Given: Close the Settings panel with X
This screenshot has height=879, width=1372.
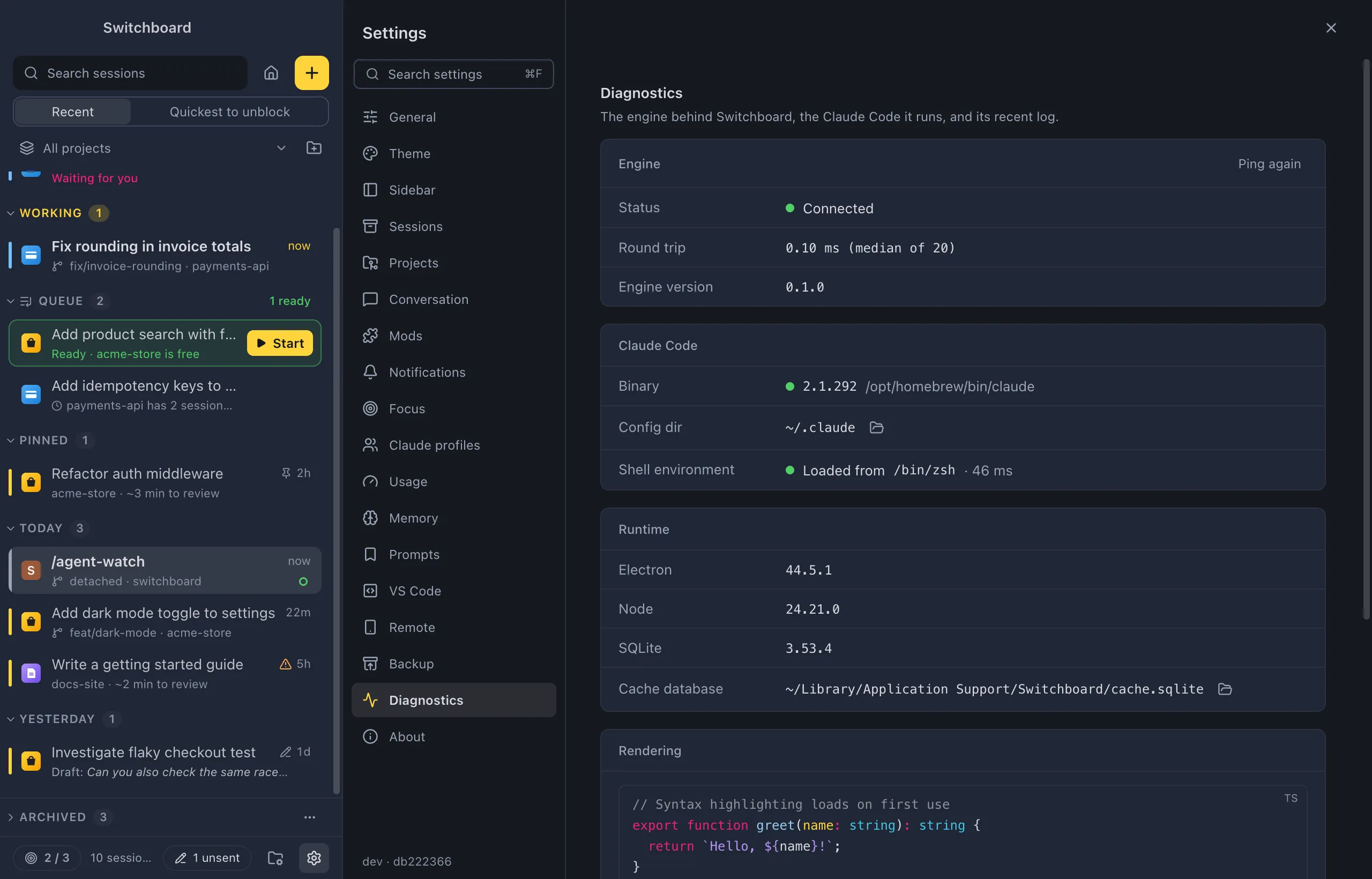Looking at the screenshot, I should tap(1331, 28).
